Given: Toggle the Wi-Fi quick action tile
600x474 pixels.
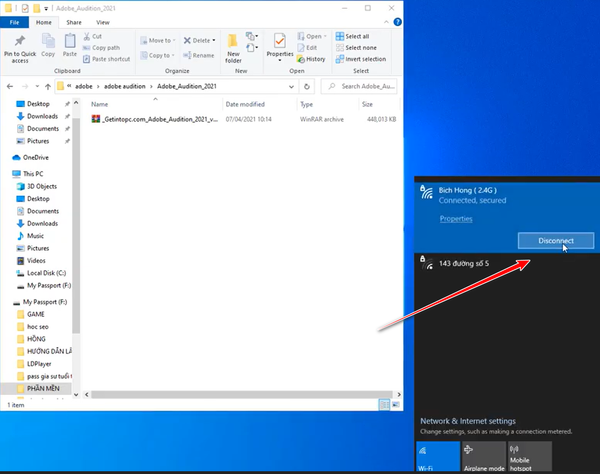Looking at the screenshot, I should click(x=438, y=456).
